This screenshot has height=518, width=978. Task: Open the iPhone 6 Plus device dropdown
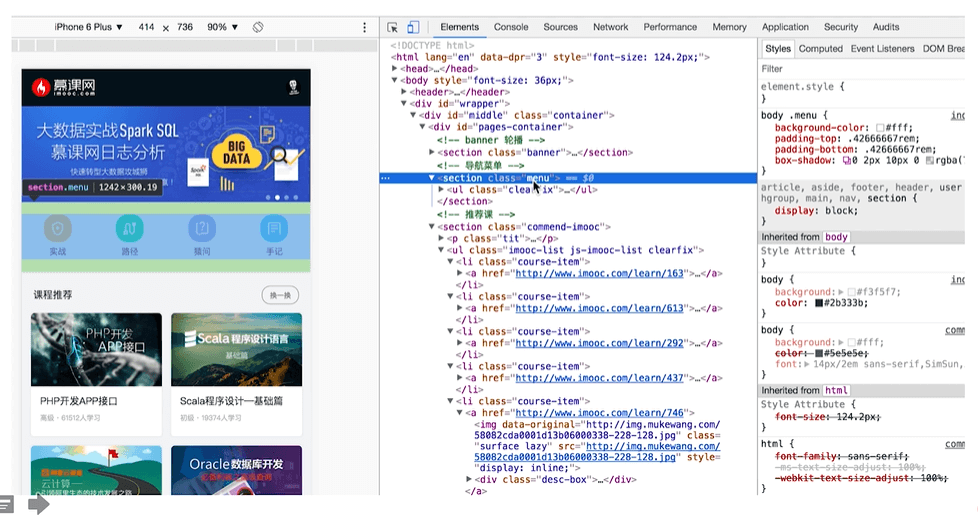pyautogui.click(x=88, y=27)
